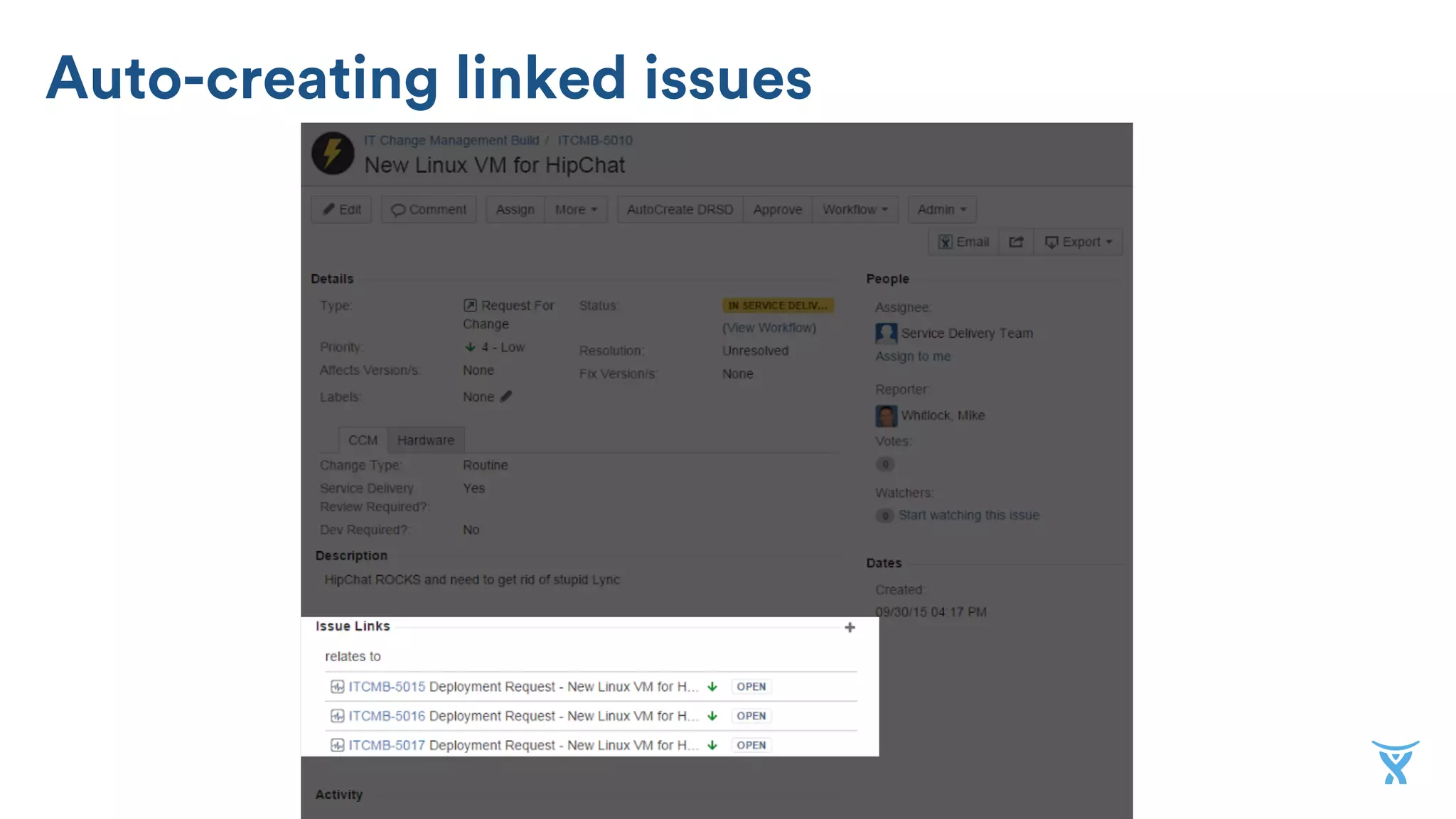Viewport: 1456px width, 819px height.
Task: Click the share icon button
Action: click(x=1017, y=242)
